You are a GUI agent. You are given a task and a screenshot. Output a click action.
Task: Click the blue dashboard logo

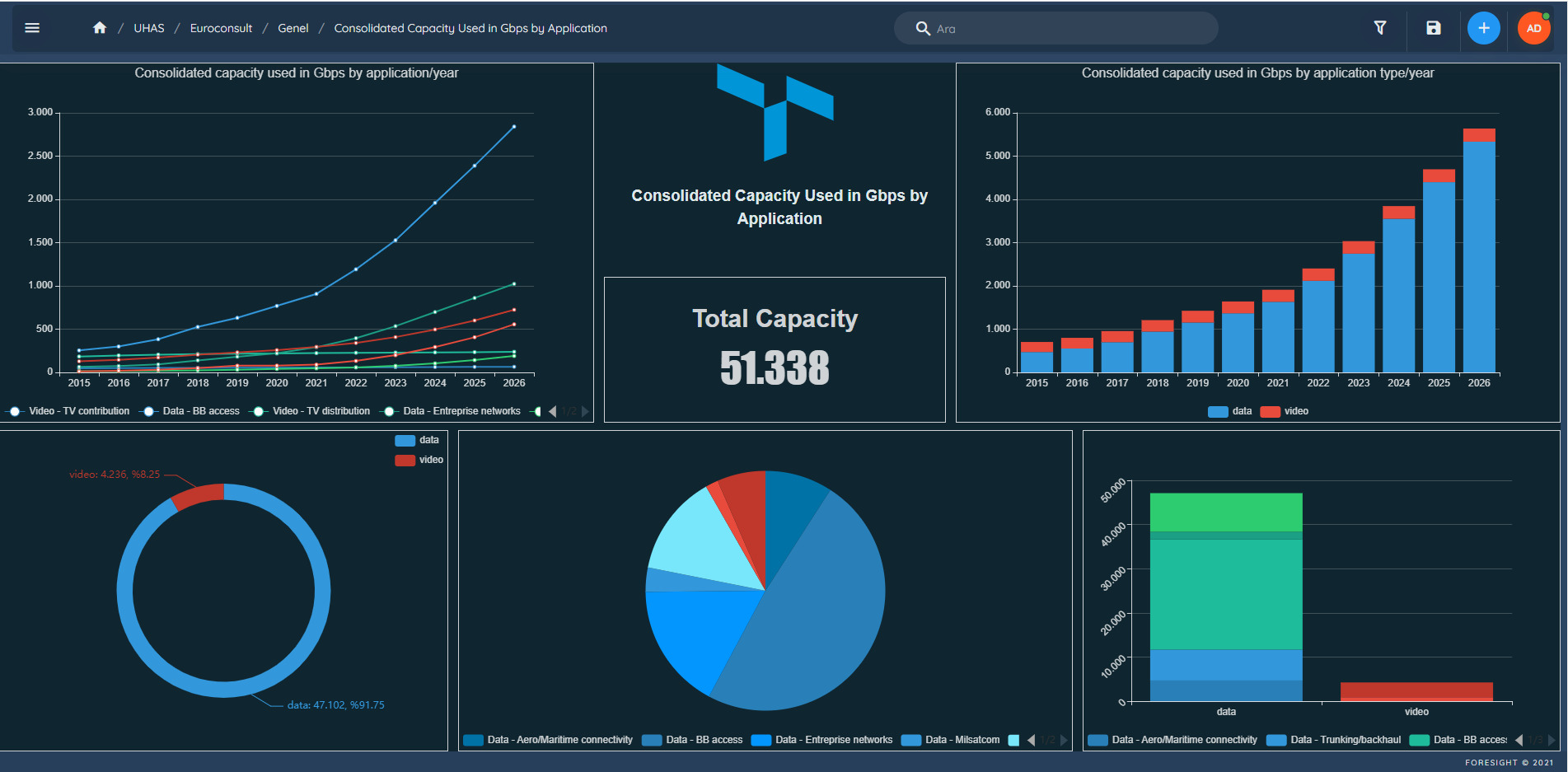775,112
